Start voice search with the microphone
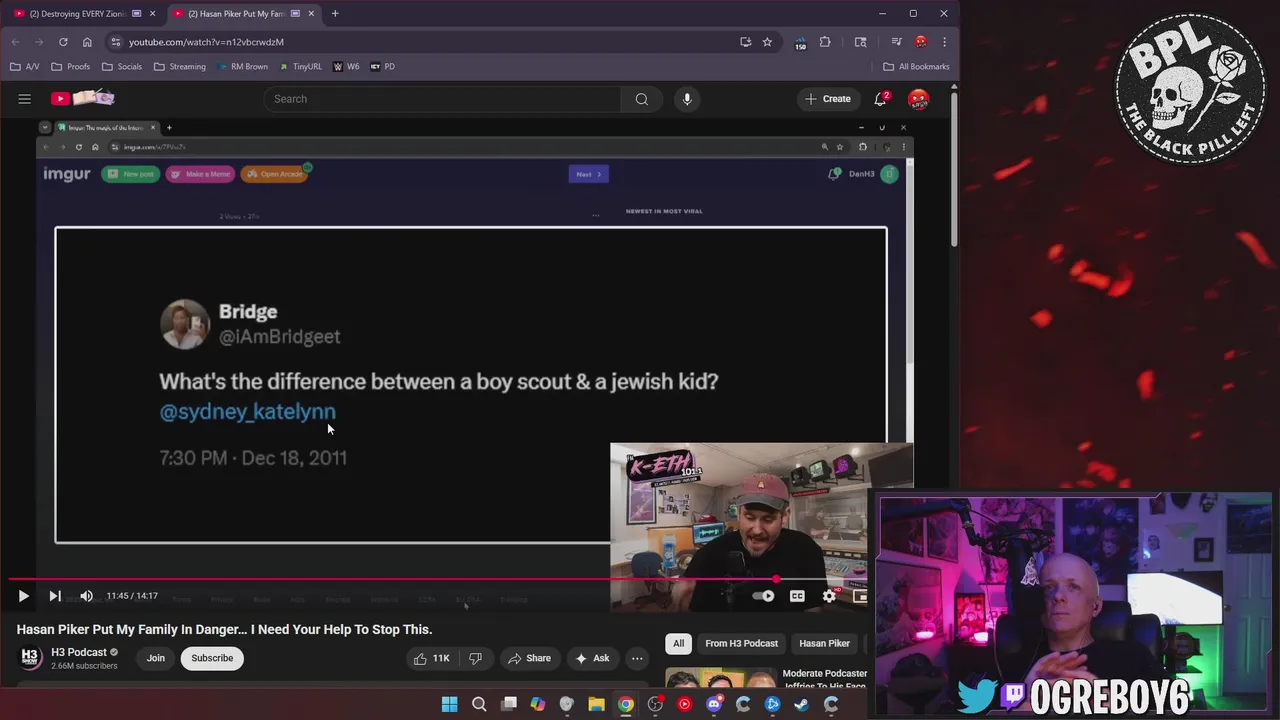Image resolution: width=1280 pixels, height=720 pixels. click(687, 99)
